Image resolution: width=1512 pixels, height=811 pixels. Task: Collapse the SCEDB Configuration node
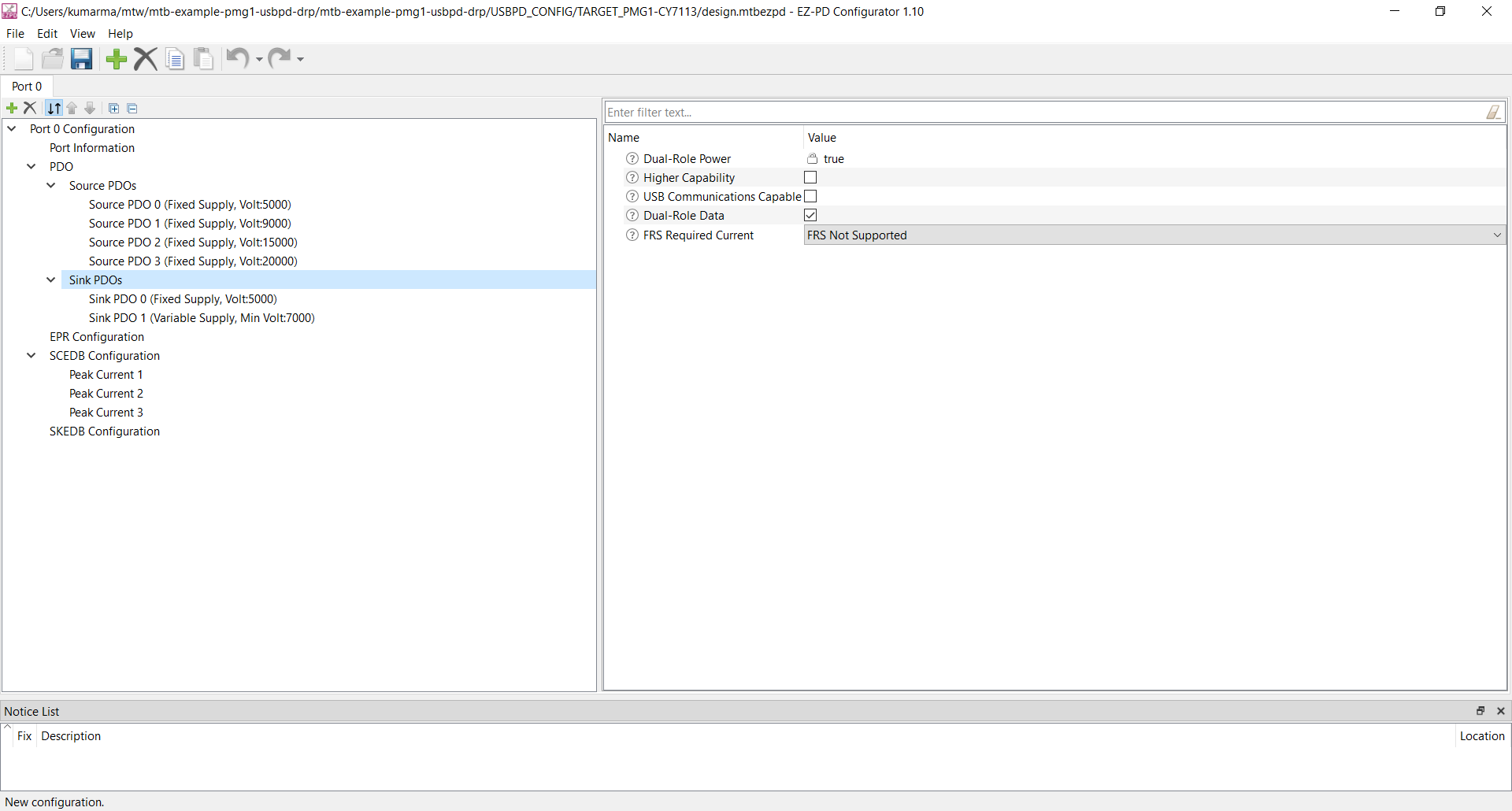[x=31, y=355]
